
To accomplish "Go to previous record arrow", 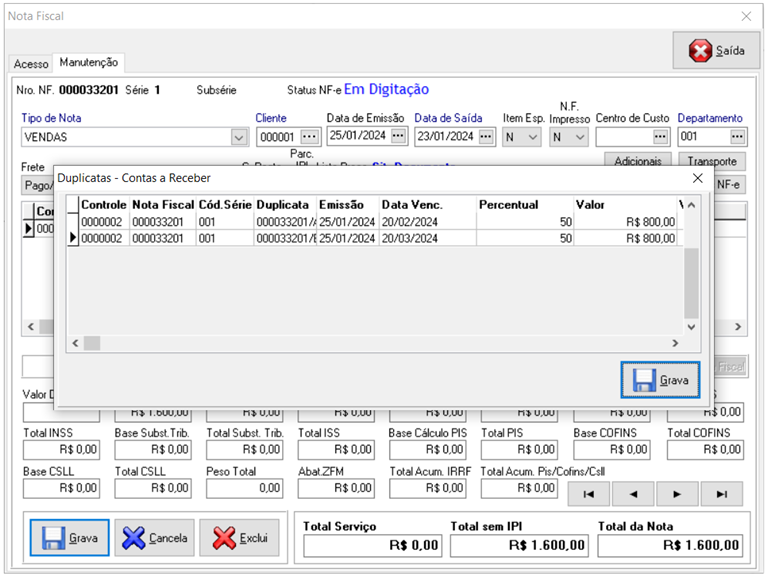I will (x=633, y=494).
